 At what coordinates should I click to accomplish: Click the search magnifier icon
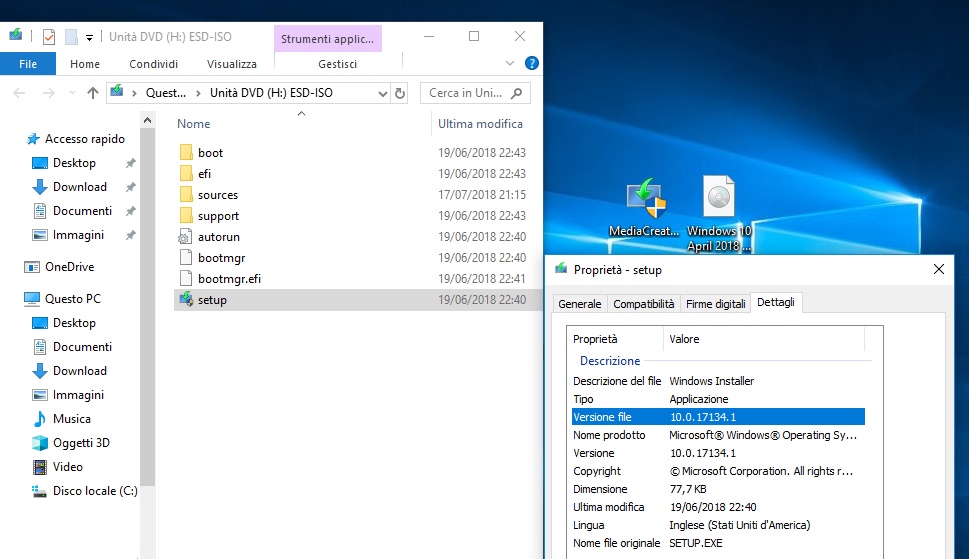(517, 93)
